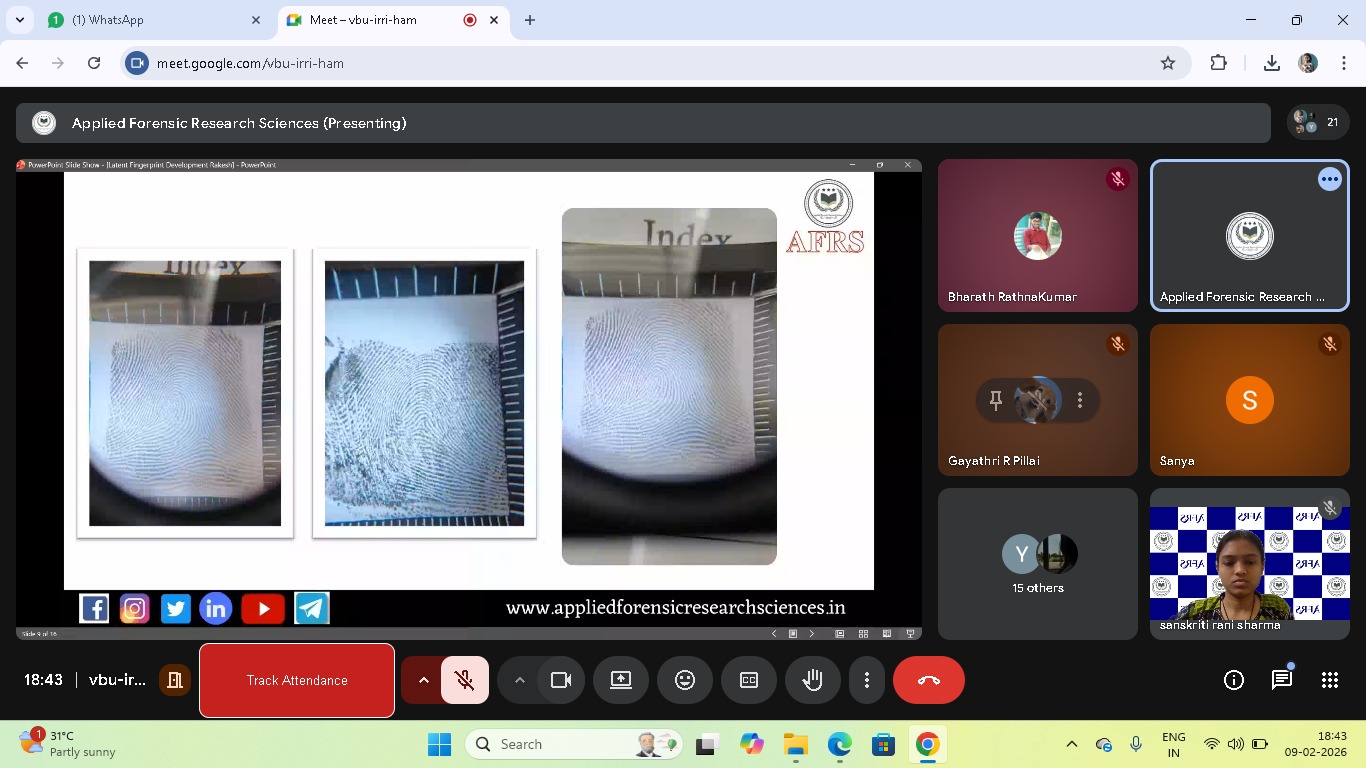
Task: Show hidden system tray icons
Action: click(x=1072, y=744)
